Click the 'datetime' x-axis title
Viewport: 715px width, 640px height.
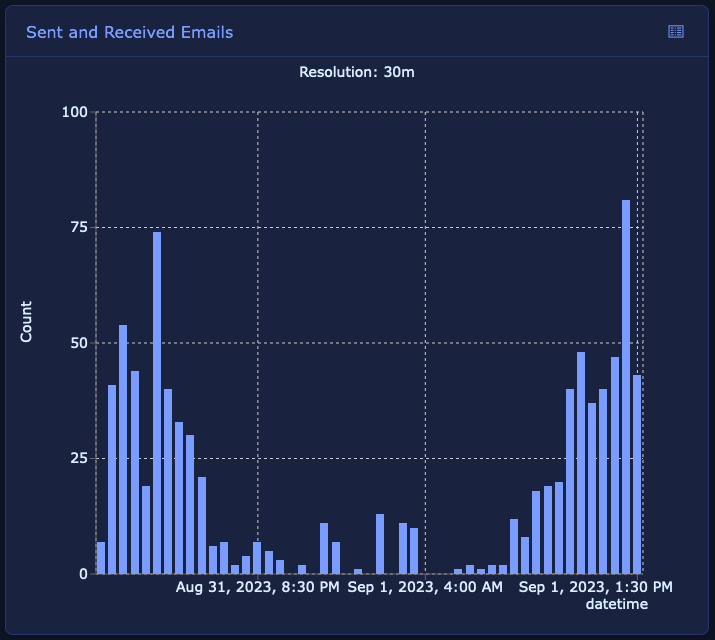tap(616, 604)
